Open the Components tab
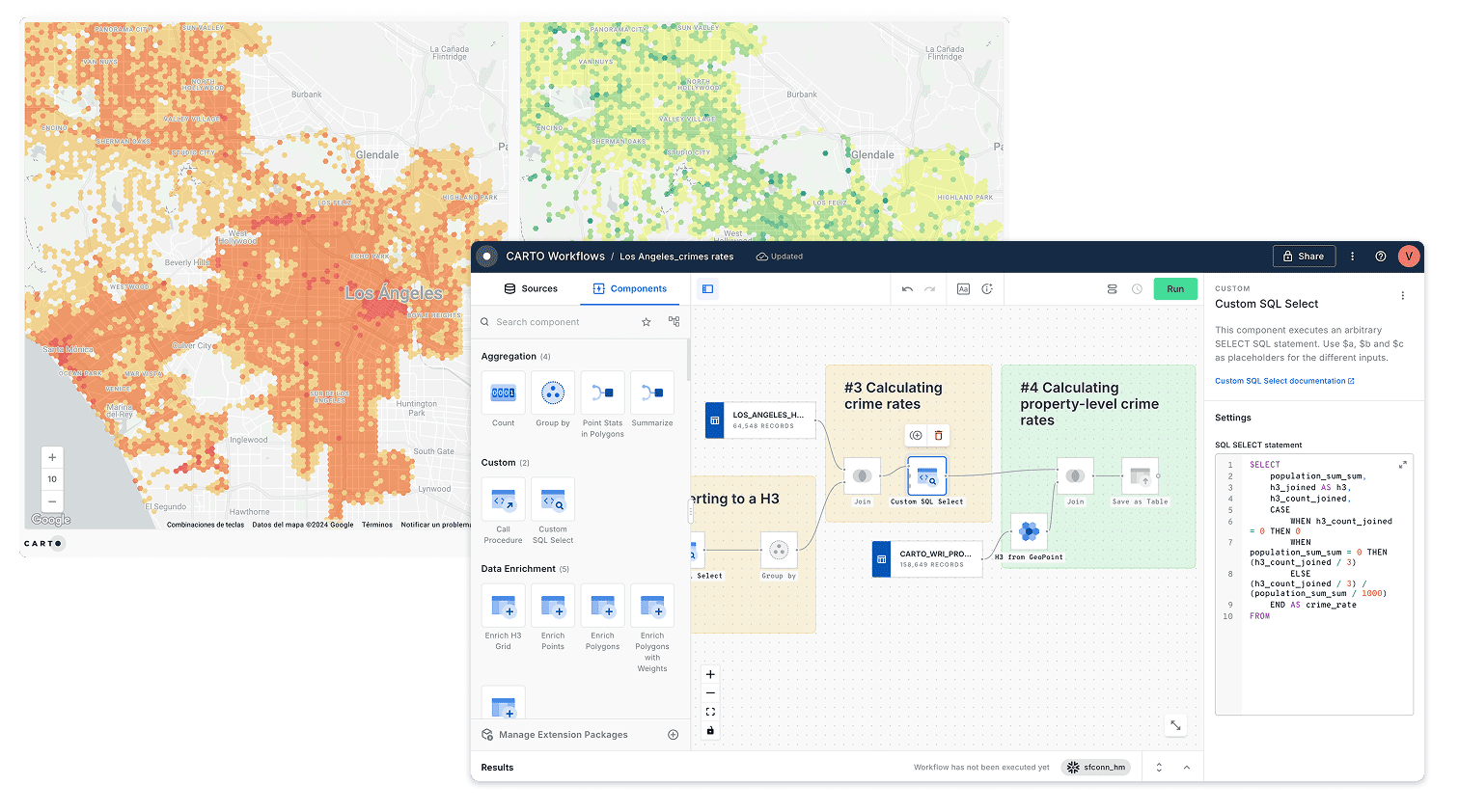1459x812 pixels. point(629,289)
